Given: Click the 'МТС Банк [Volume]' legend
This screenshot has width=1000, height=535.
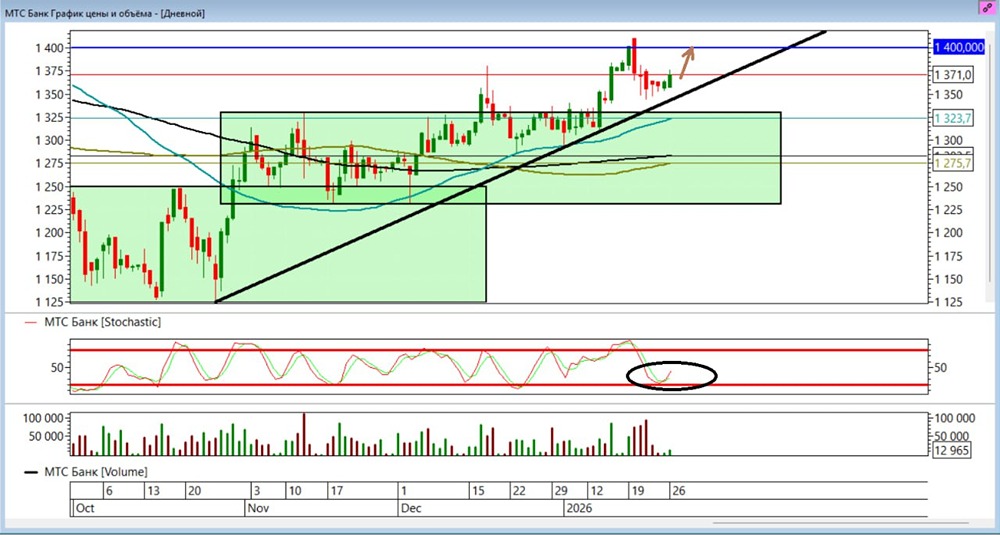Looking at the screenshot, I should click(96, 472).
